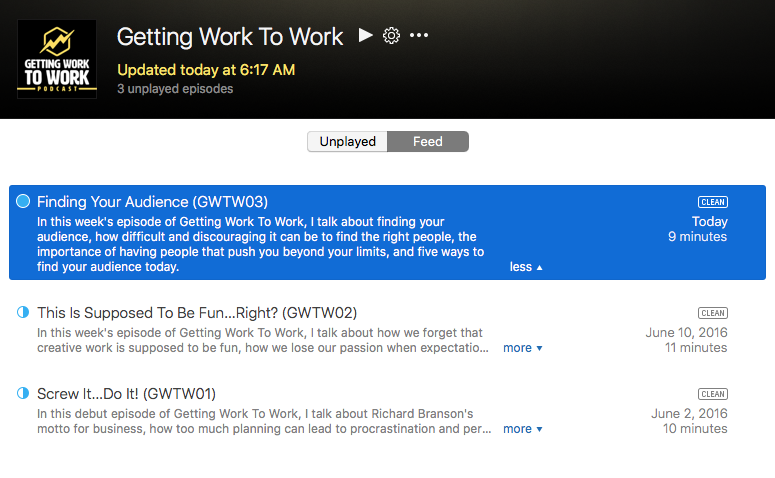Click the Updated today at 6:17 AM text
The height and width of the screenshot is (478, 775).
[x=206, y=70]
